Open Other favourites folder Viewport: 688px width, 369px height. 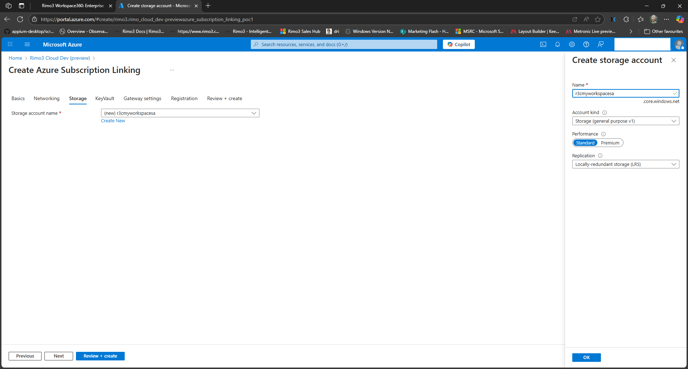[x=663, y=32]
